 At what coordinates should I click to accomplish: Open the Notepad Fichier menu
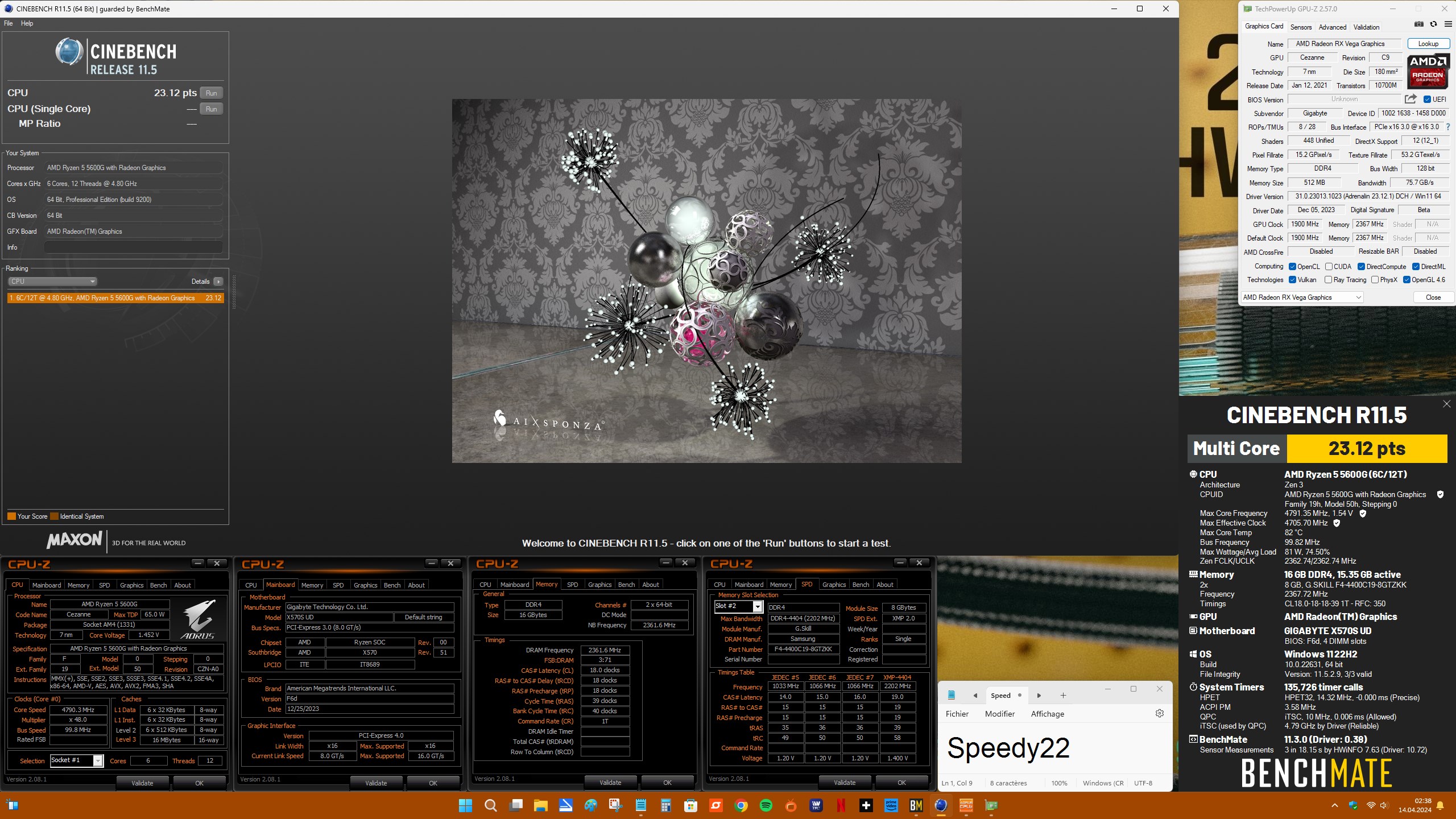tap(957, 714)
